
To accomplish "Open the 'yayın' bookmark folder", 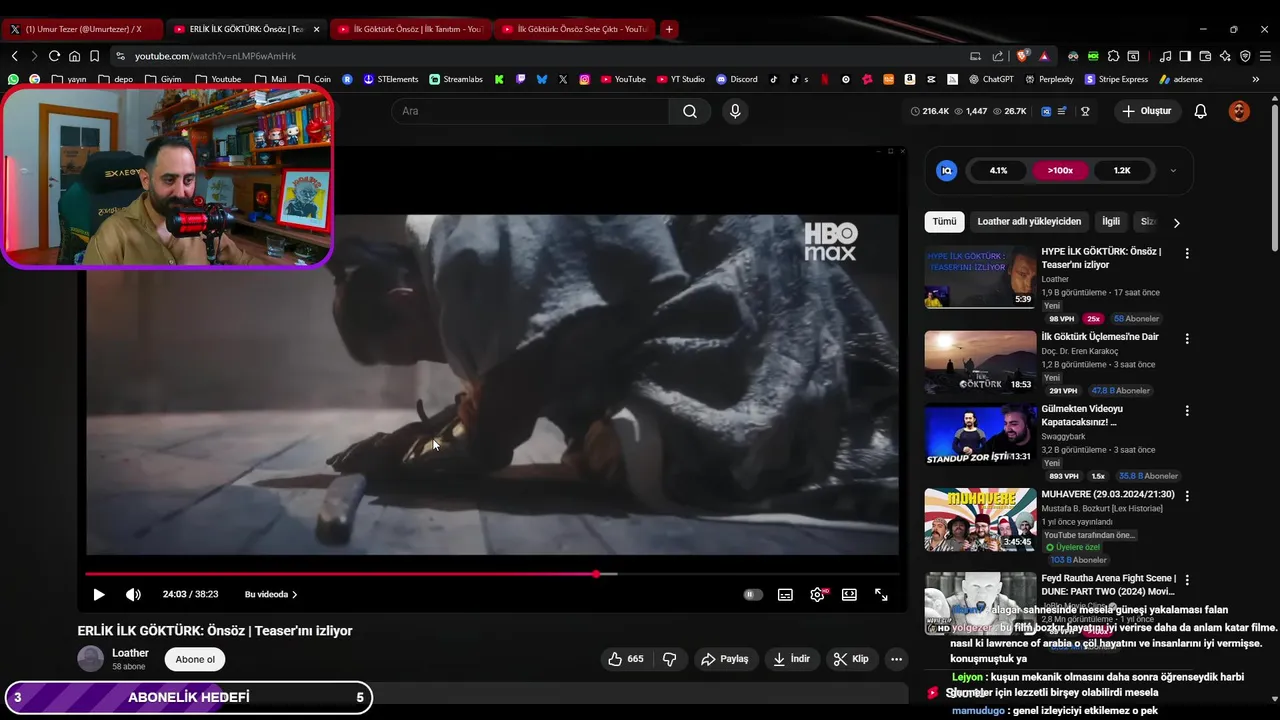I will point(69,79).
